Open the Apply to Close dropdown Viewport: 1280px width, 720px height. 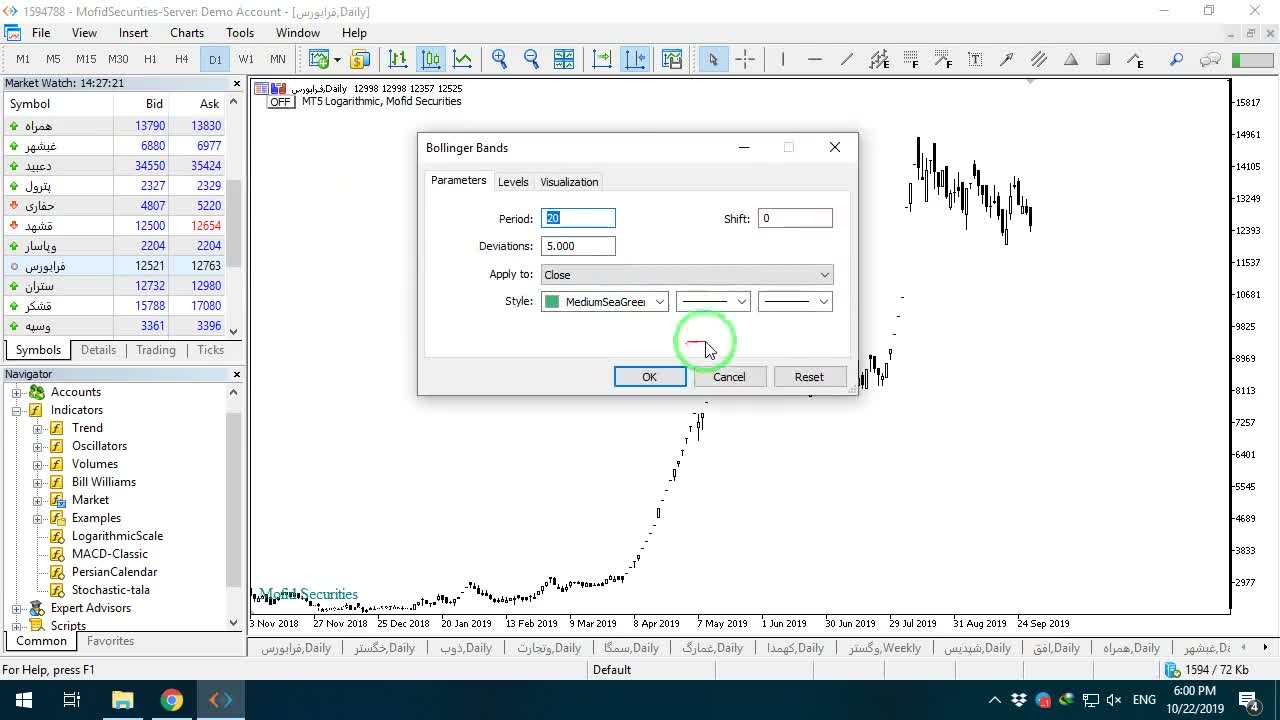pyautogui.click(x=687, y=275)
